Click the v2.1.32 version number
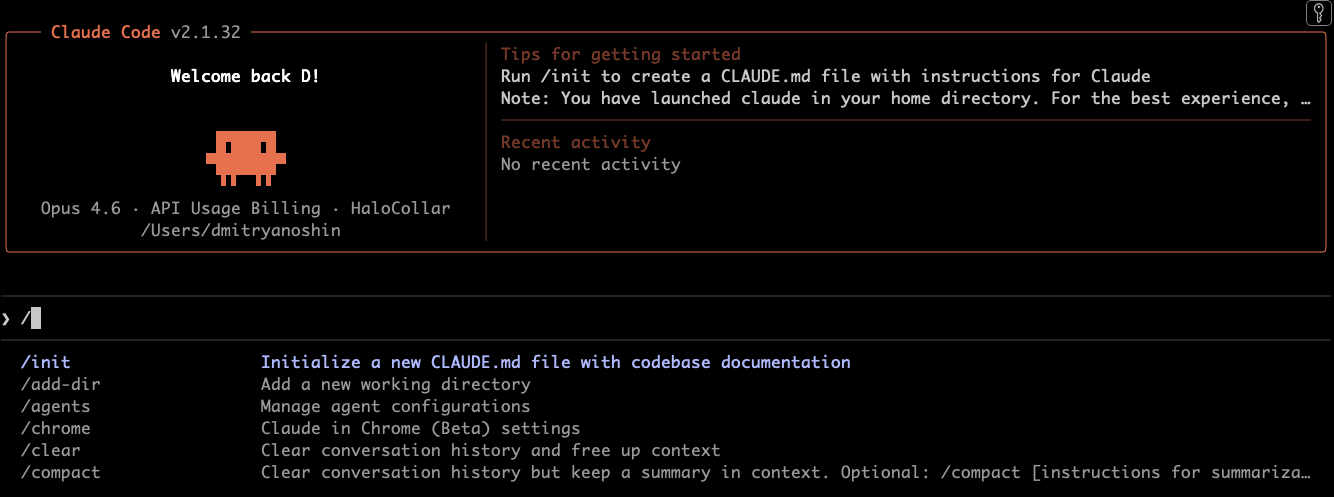Screen dimensions: 1334x497 [204, 32]
